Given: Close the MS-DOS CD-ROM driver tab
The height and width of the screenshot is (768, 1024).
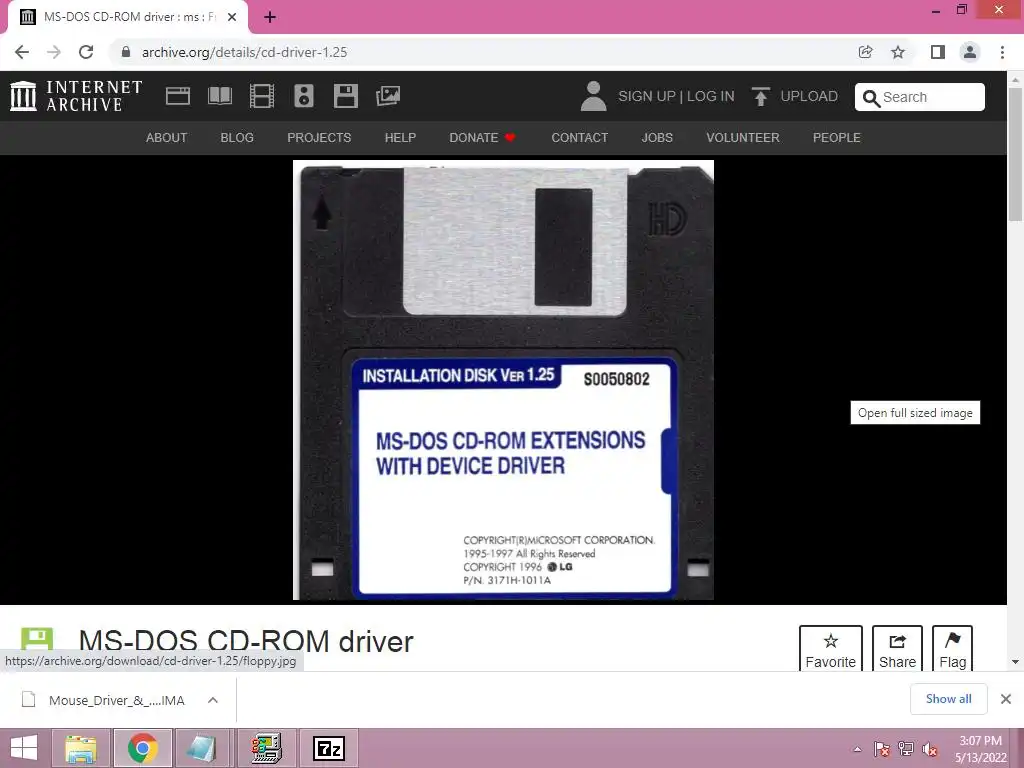Looking at the screenshot, I should tap(232, 17).
